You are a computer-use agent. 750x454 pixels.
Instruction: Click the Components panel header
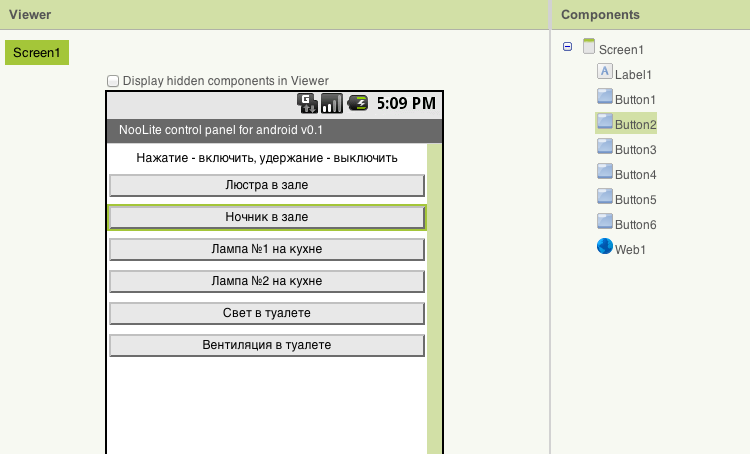pos(651,14)
